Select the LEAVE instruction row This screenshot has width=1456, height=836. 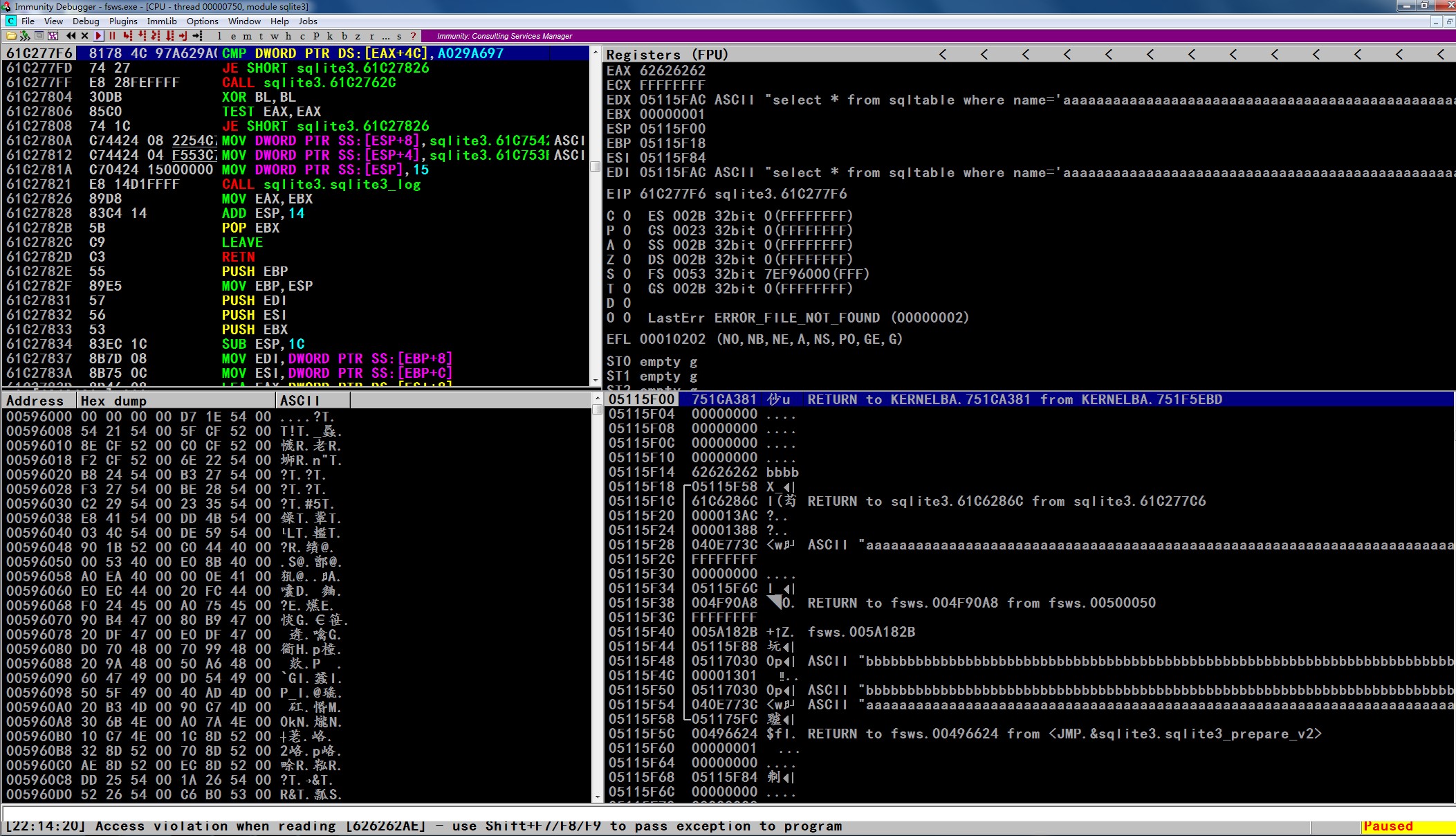click(x=295, y=242)
